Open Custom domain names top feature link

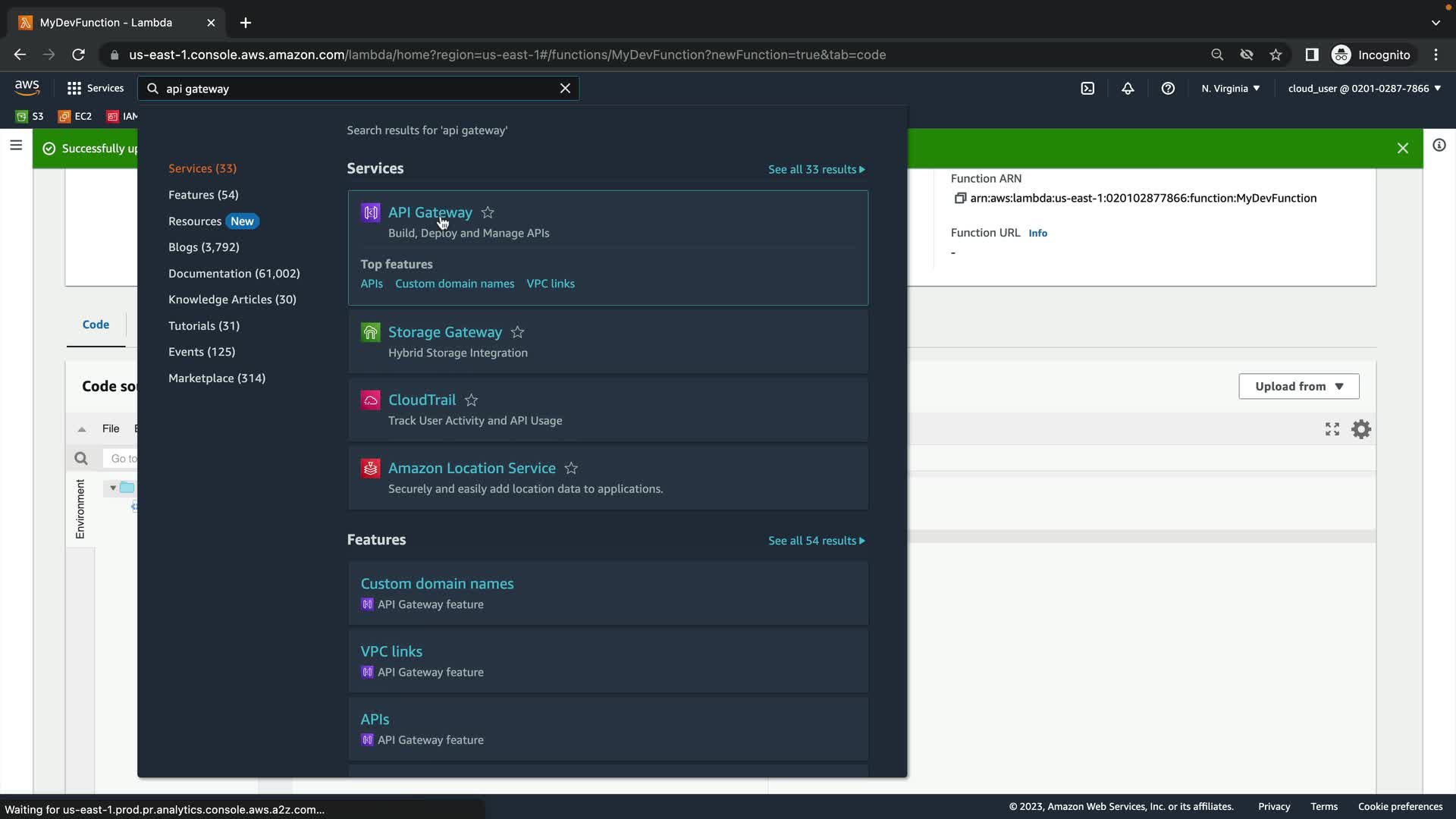point(454,284)
